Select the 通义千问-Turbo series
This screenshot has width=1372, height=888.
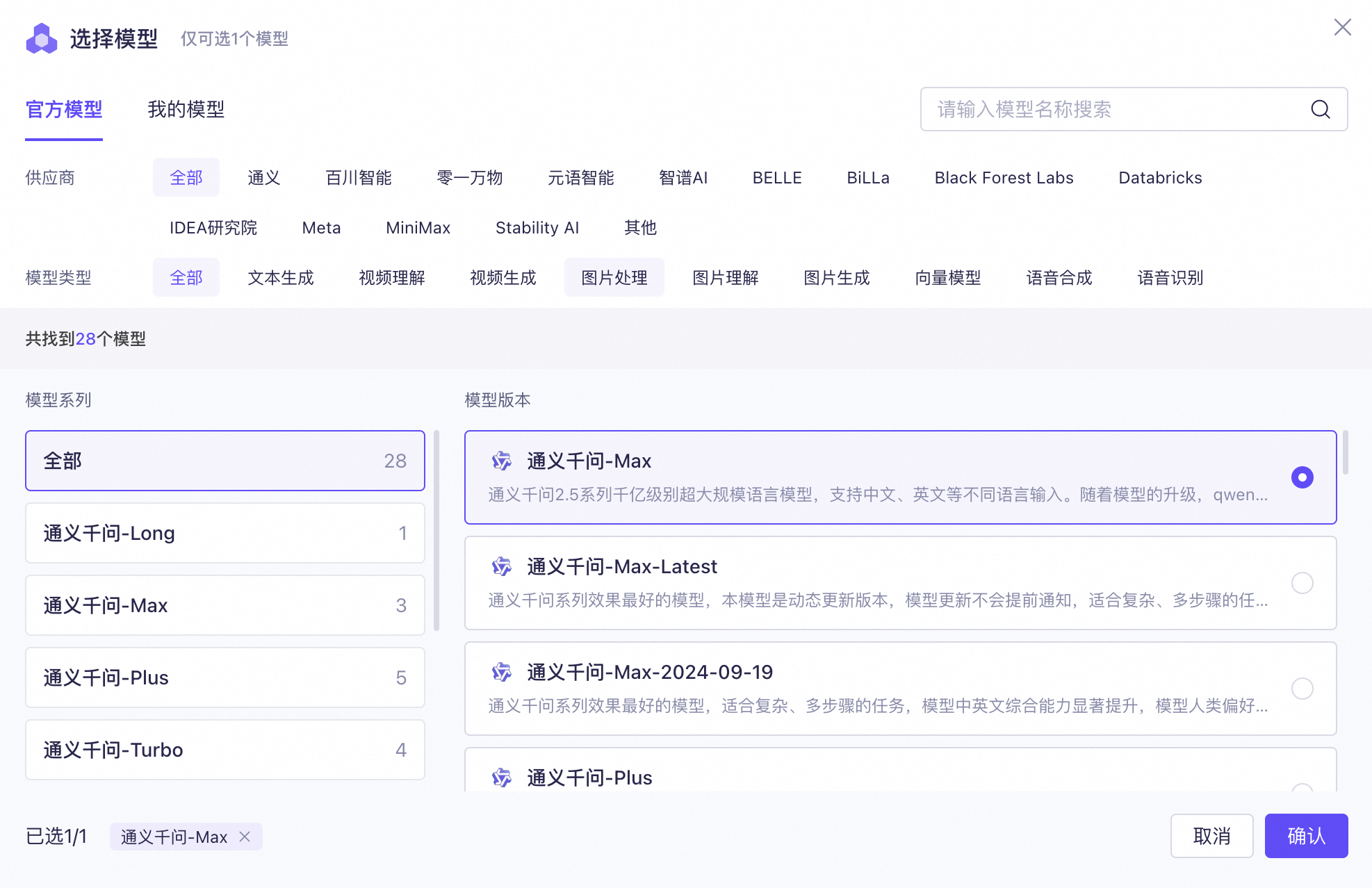pyautogui.click(x=225, y=750)
